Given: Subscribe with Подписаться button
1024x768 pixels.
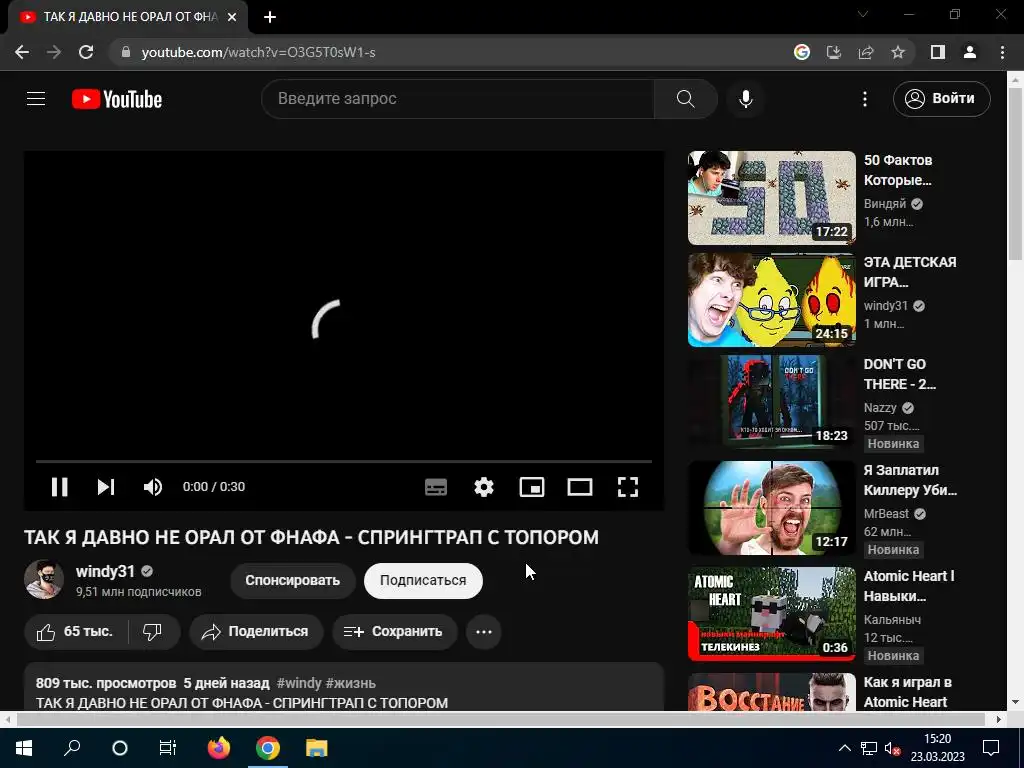Looking at the screenshot, I should point(423,581).
